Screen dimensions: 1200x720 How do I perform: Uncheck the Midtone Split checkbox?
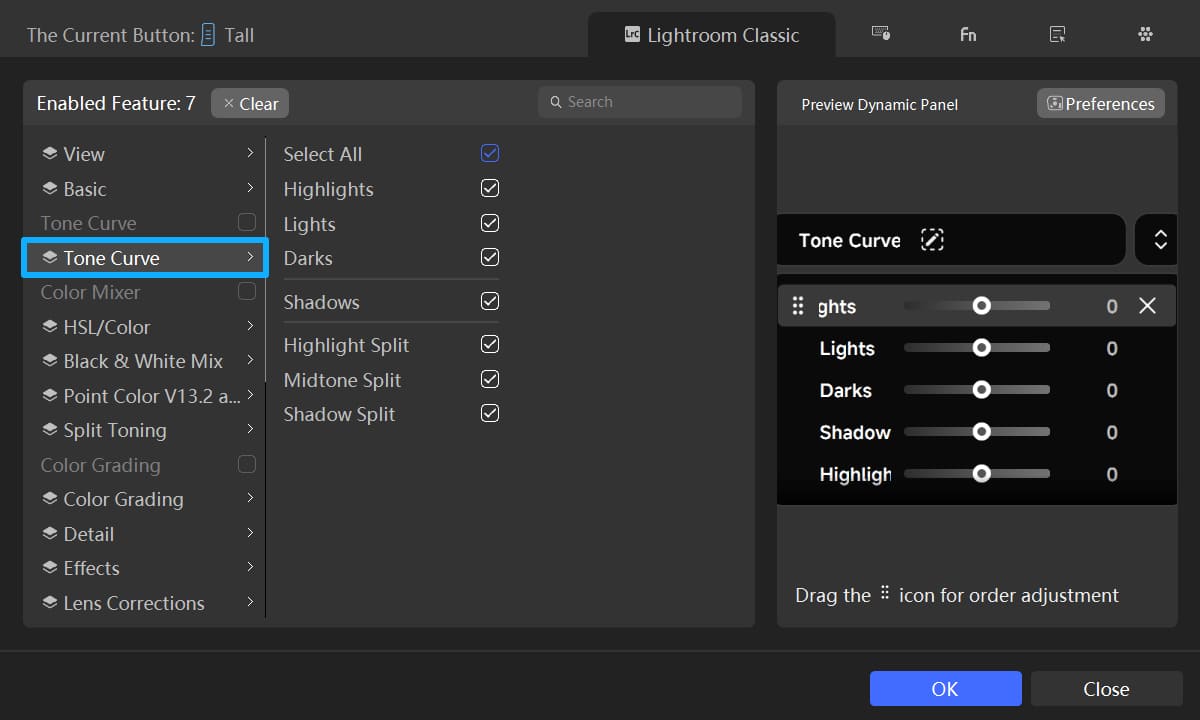click(x=490, y=379)
